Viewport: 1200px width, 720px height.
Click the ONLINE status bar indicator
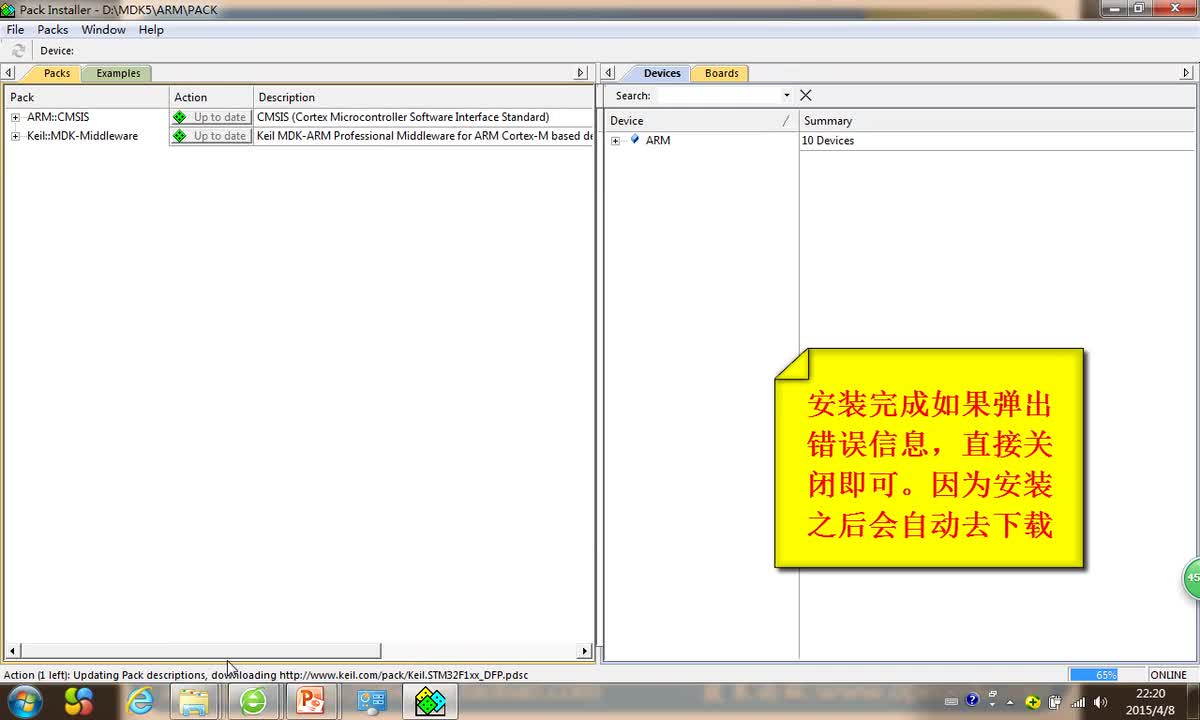pos(1168,675)
